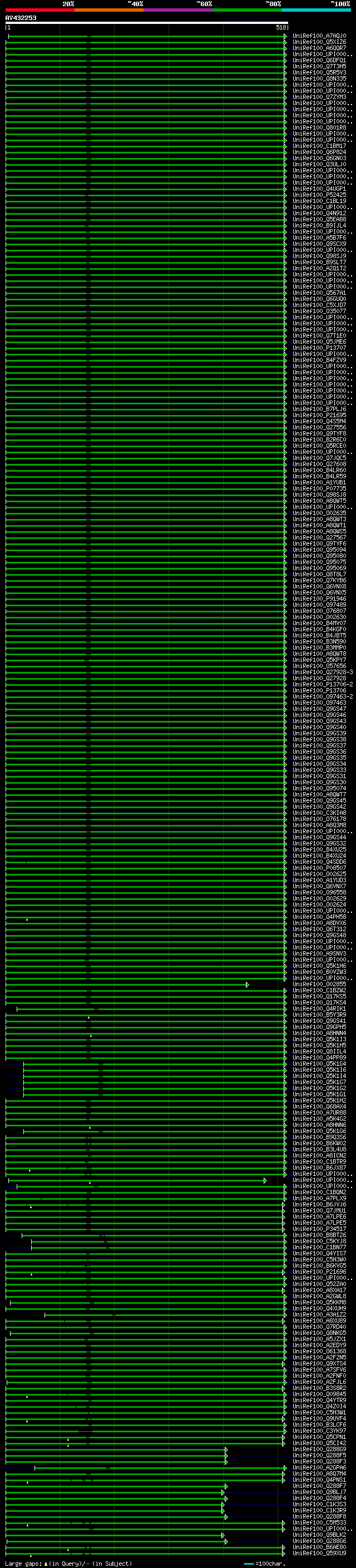Click the UniRef100_Q8IIL4 label

[319, 1051]
